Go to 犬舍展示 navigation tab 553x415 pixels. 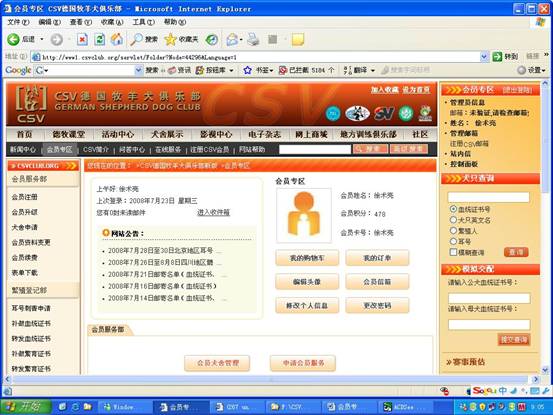coord(167,134)
